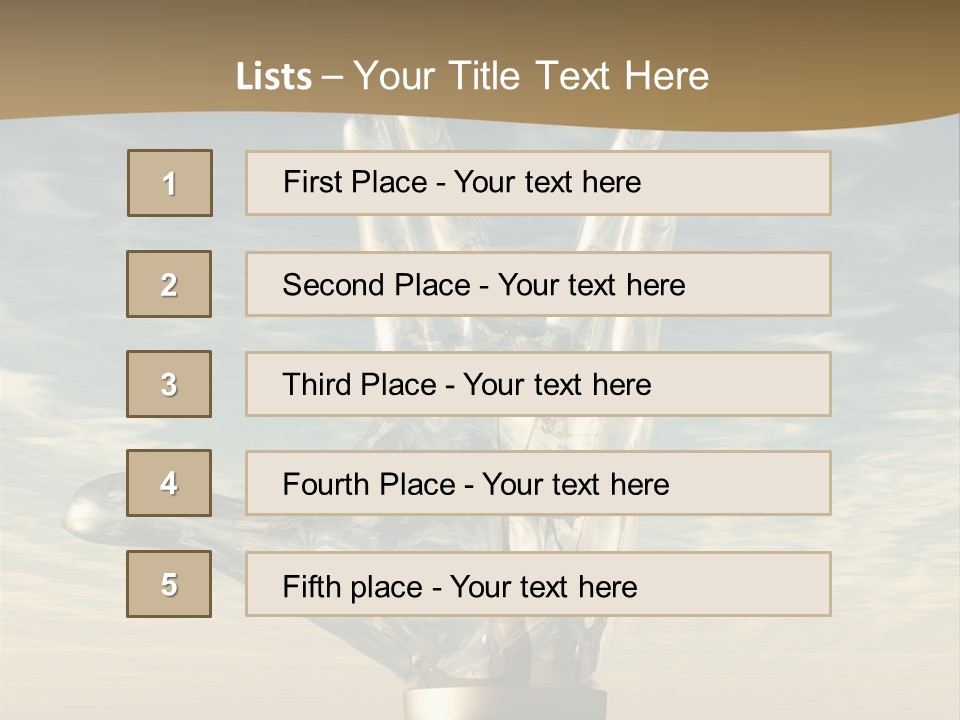This screenshot has width=960, height=720.
Task: Select the number 2 box
Action: click(169, 284)
